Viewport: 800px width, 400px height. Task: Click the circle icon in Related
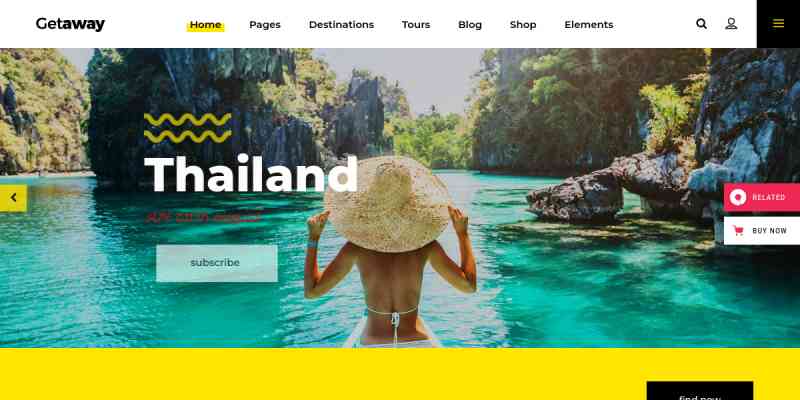(738, 197)
